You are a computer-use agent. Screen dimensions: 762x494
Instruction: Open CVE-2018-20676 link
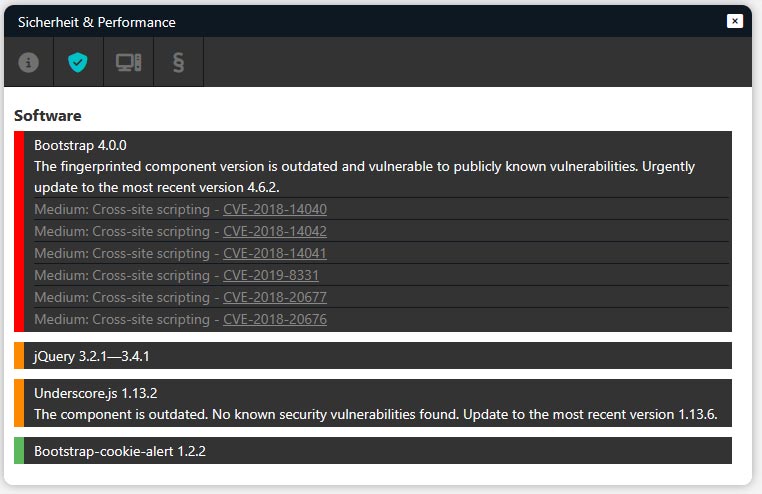[x=274, y=319]
